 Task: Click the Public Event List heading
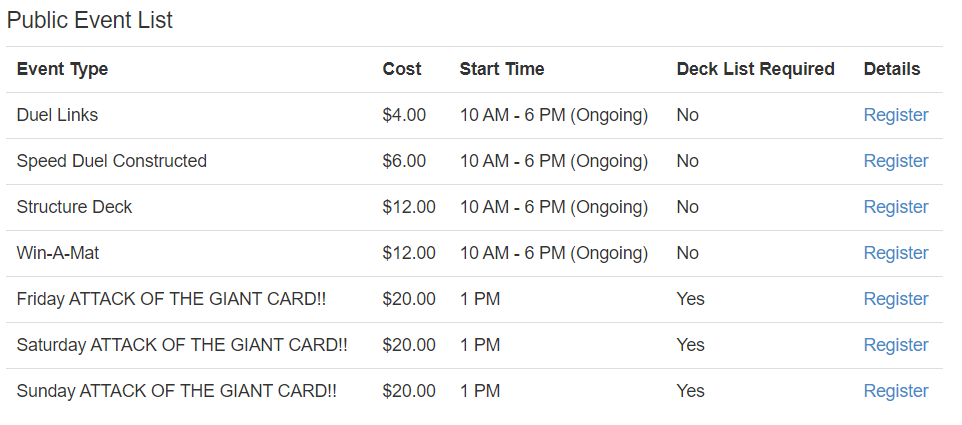coord(90,20)
